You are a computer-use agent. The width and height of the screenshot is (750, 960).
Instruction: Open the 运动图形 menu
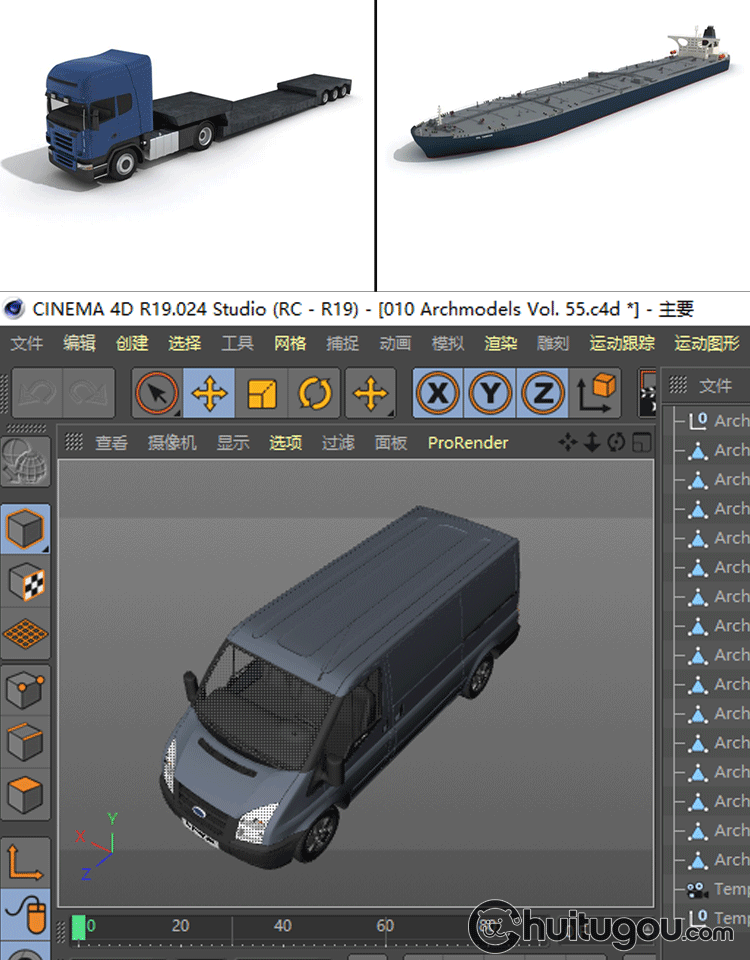[707, 343]
